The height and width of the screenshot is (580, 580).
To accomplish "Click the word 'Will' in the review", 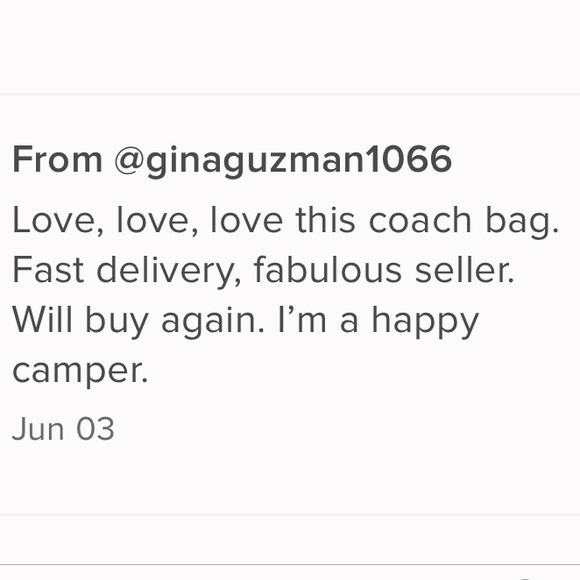I will click(42, 319).
